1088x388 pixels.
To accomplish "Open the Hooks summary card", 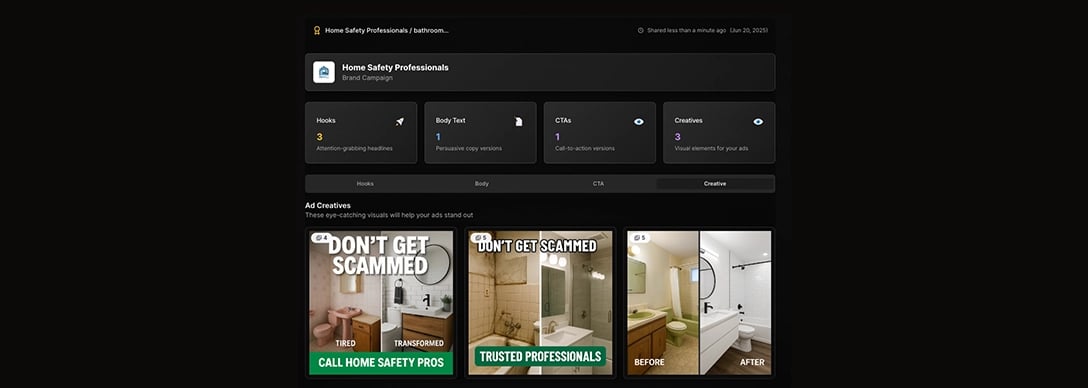I will coord(361,133).
